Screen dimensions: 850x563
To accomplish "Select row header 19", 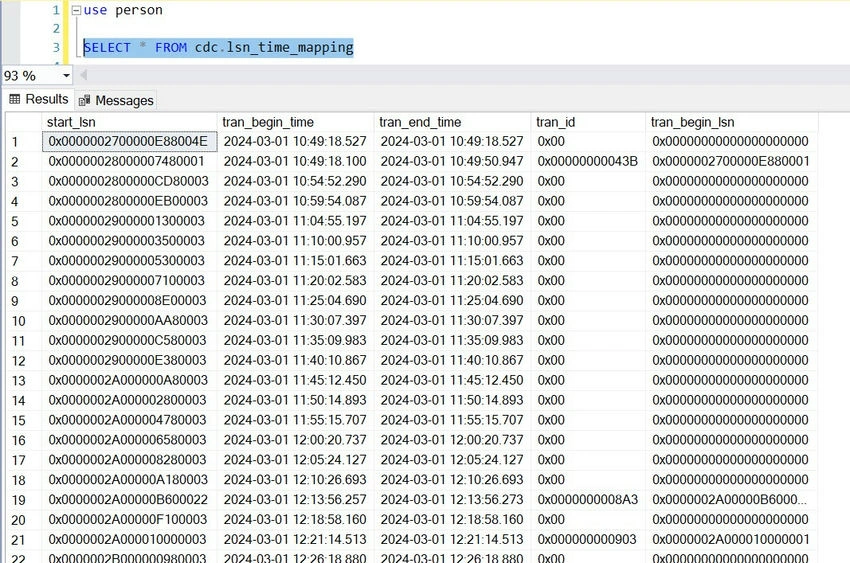I will 24,500.
